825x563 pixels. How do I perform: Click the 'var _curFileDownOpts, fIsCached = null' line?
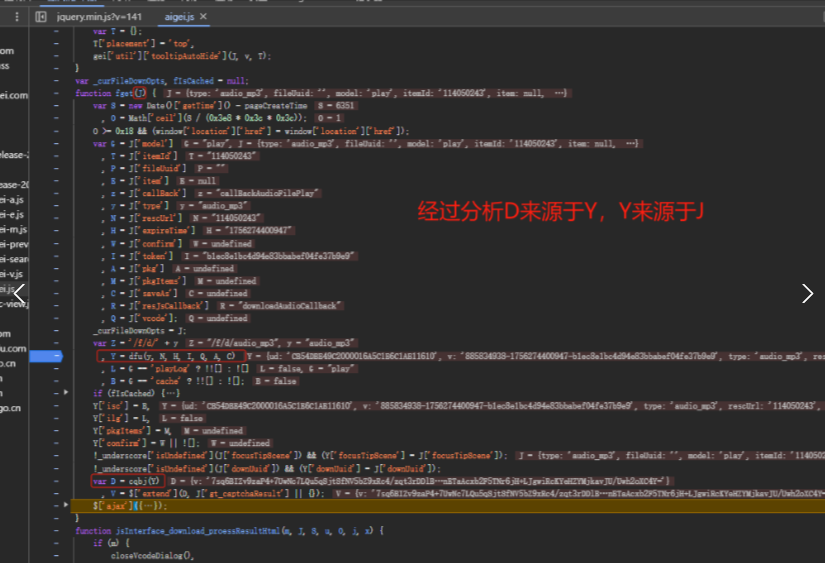coord(162,81)
